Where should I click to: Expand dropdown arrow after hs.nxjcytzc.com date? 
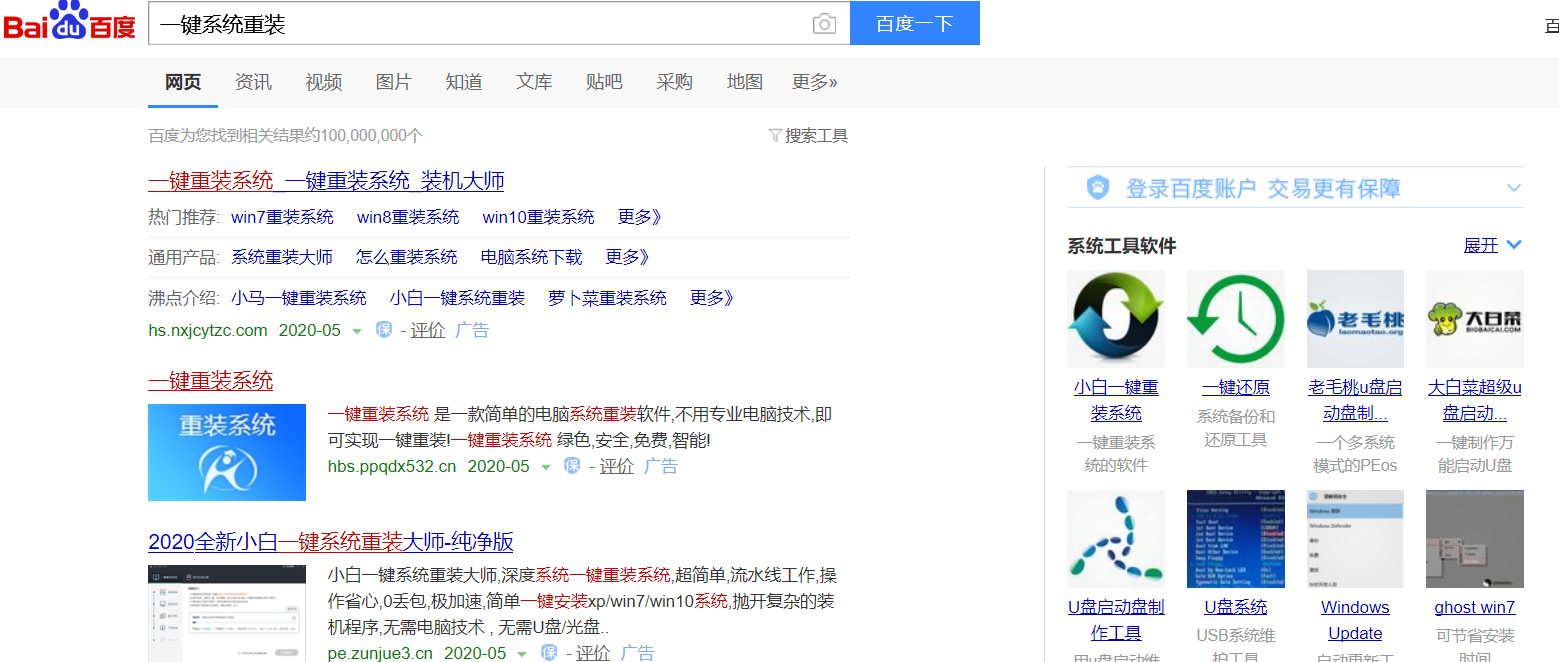357,331
